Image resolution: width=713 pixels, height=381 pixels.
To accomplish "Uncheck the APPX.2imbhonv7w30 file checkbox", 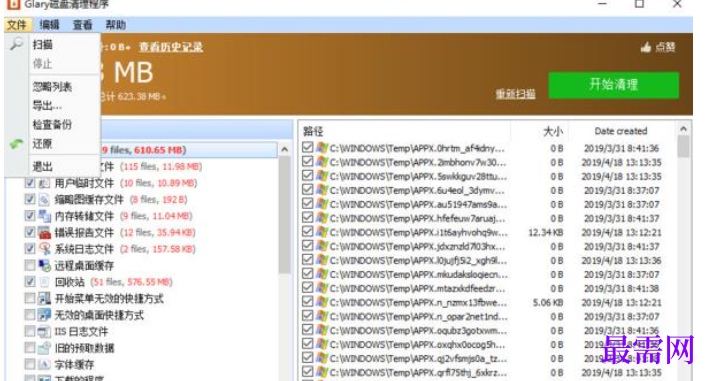I will coord(308,162).
